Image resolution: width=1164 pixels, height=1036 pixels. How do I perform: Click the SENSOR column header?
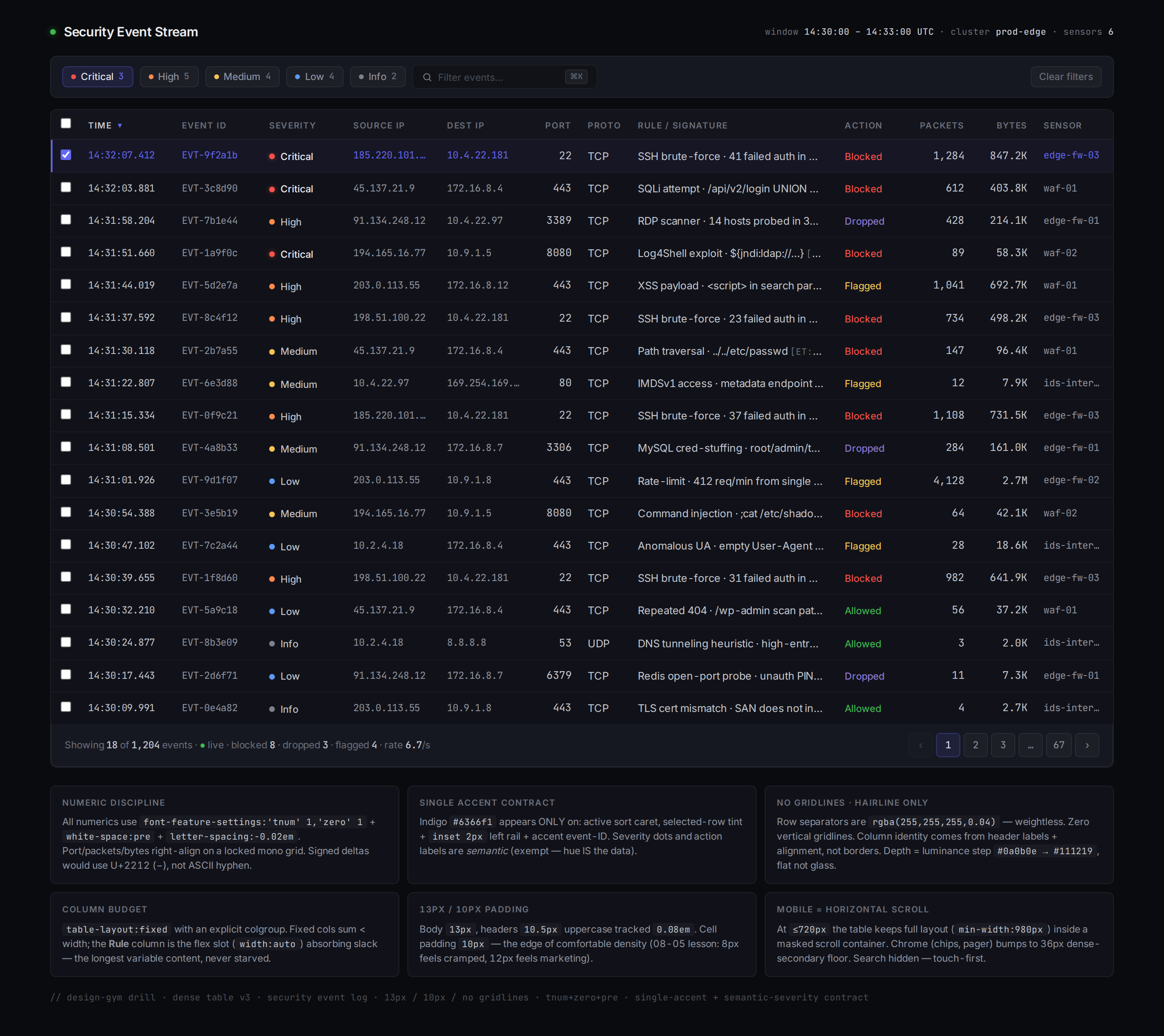pyautogui.click(x=1062, y=125)
